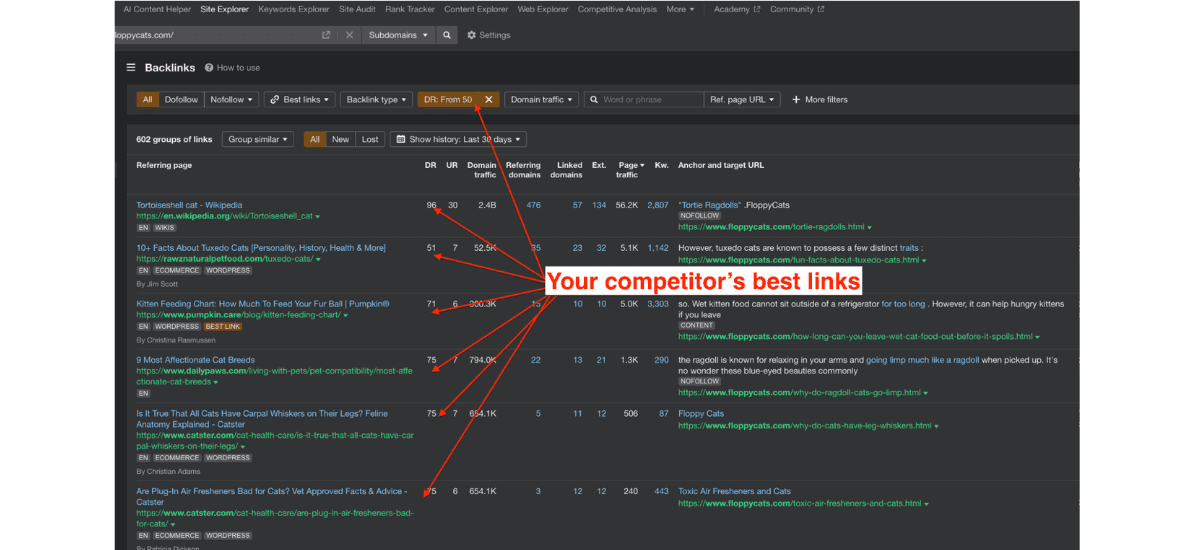Screen dimensions: 1200x550
Task: Click the 476 referring domains value
Action: pyautogui.click(x=533, y=205)
